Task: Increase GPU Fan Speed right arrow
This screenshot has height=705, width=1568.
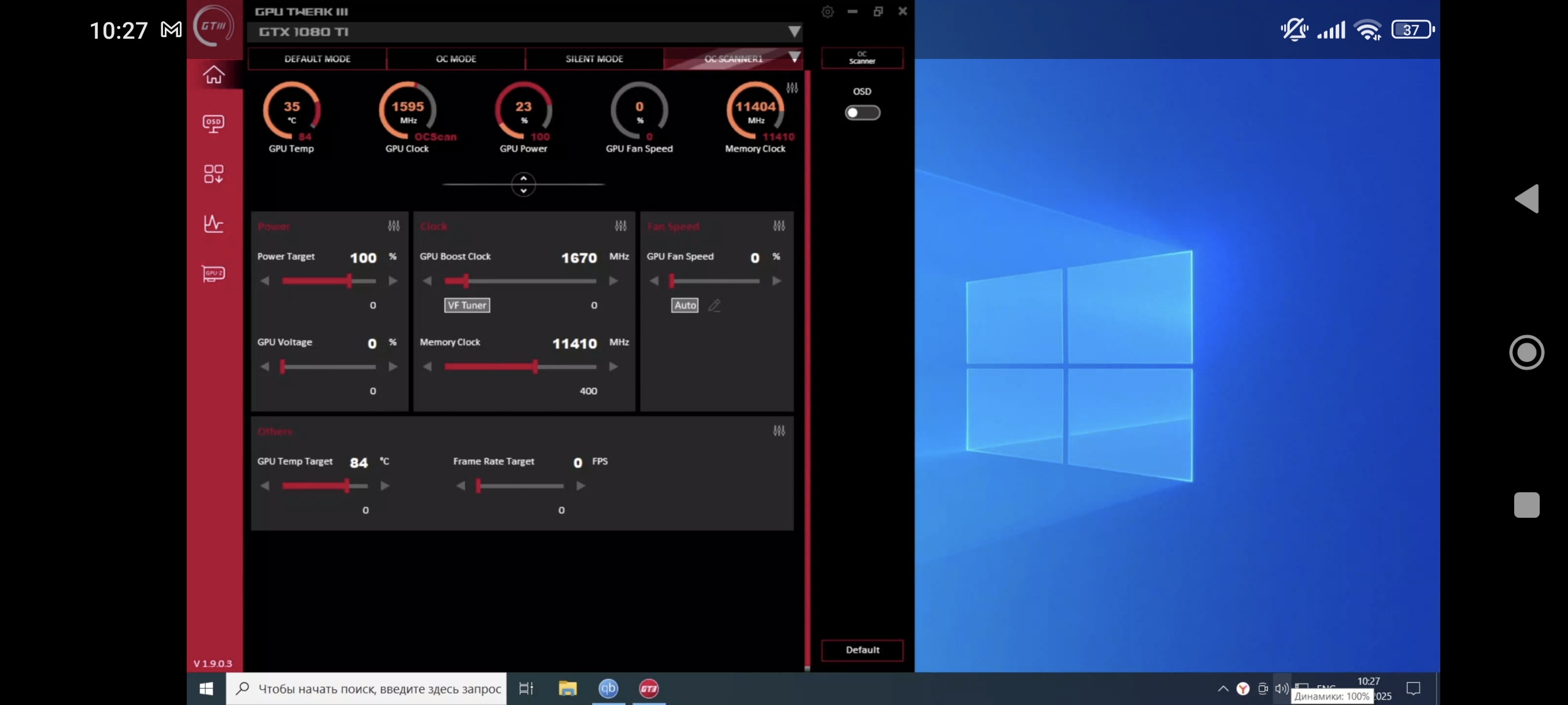Action: [x=776, y=281]
